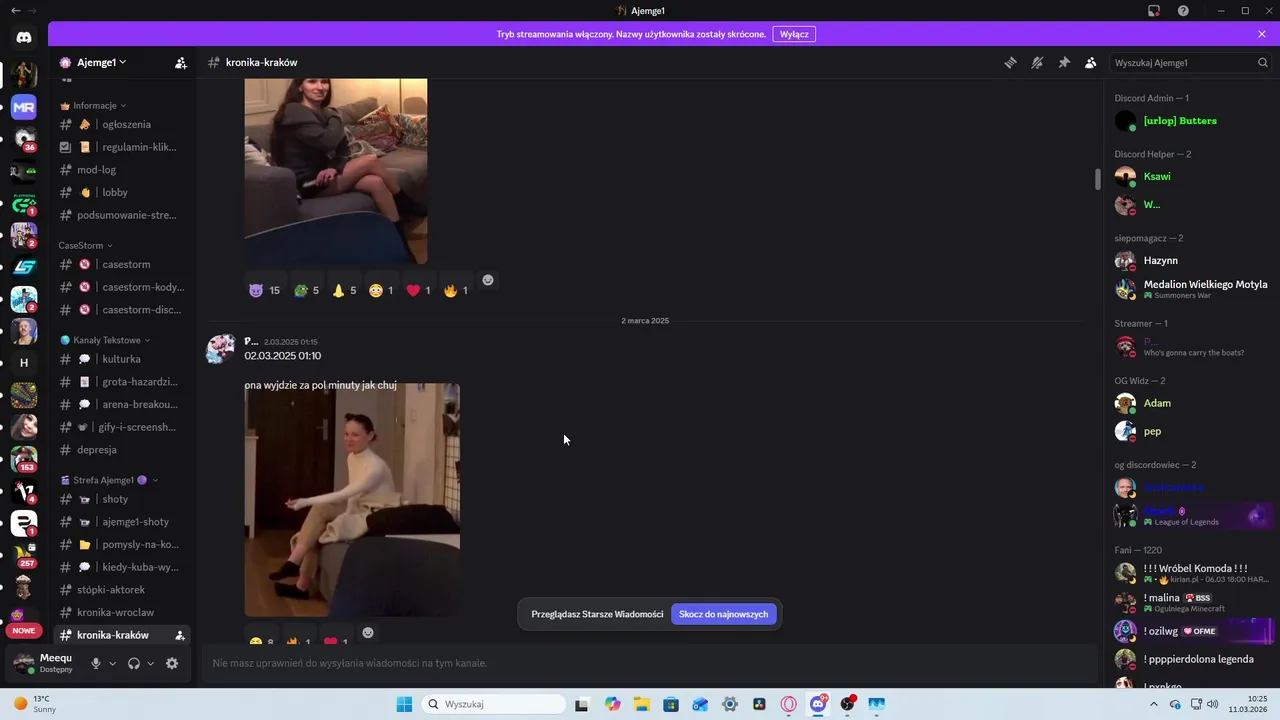
Task: Dismiss the streaming mode banner
Action: coord(1262,34)
